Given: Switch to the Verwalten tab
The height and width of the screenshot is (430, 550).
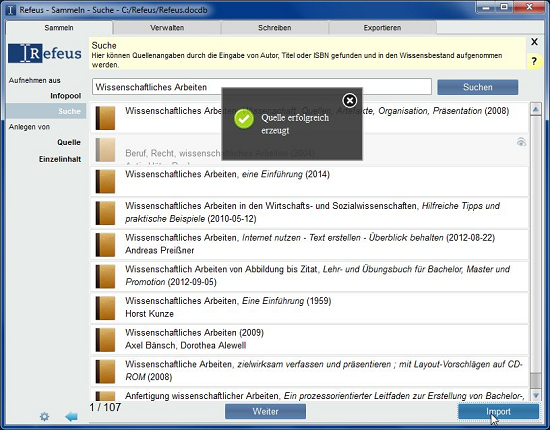Looking at the screenshot, I should (167, 28).
